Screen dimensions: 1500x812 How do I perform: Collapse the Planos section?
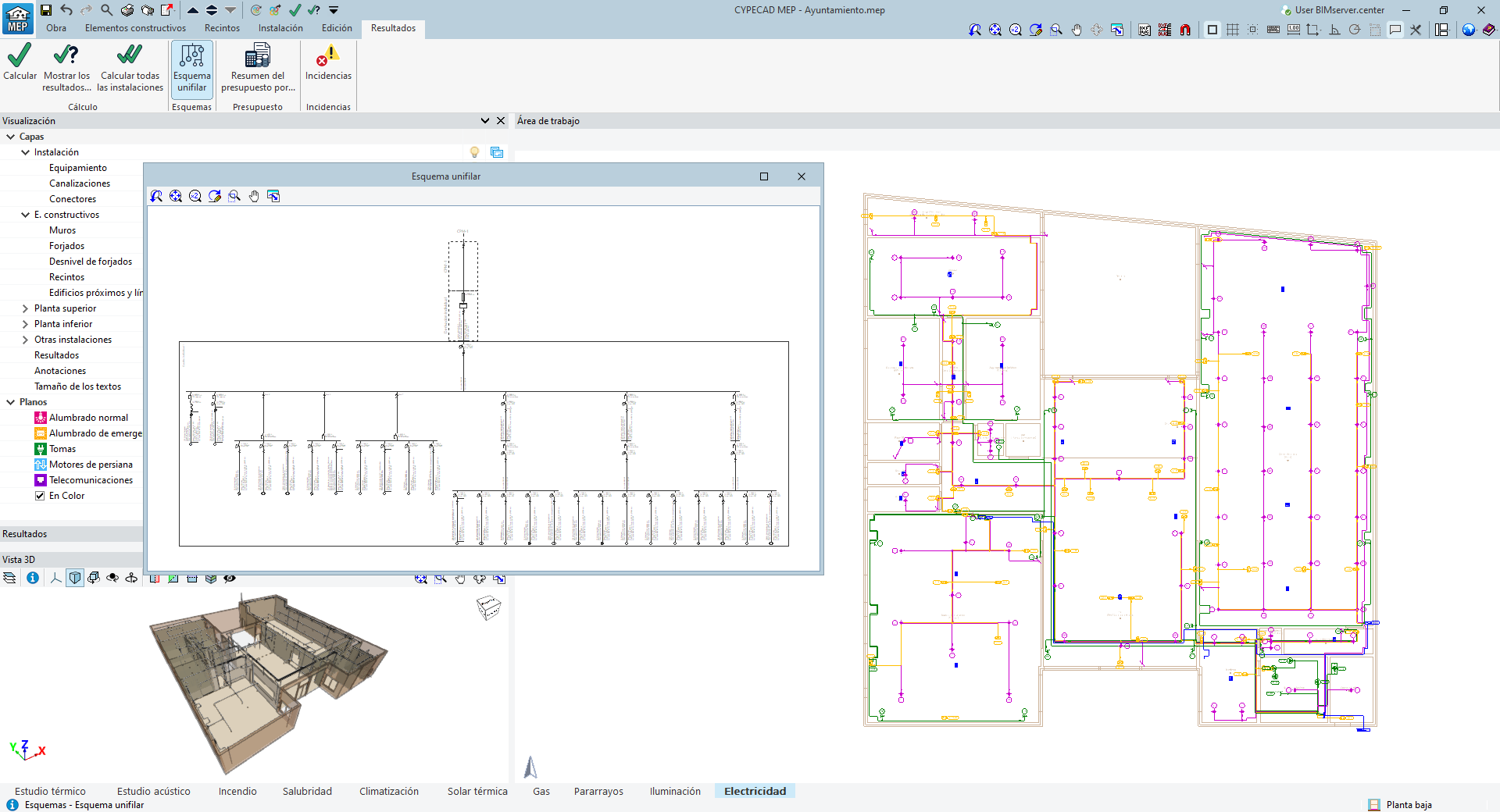tap(11, 402)
